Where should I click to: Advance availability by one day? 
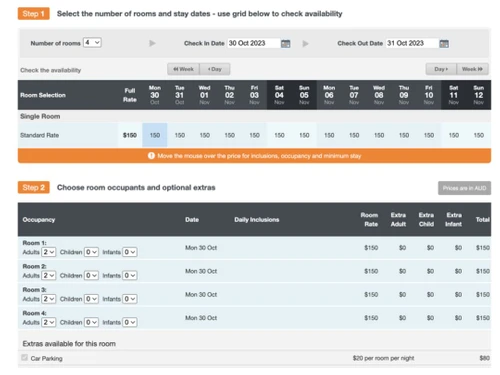(441, 69)
